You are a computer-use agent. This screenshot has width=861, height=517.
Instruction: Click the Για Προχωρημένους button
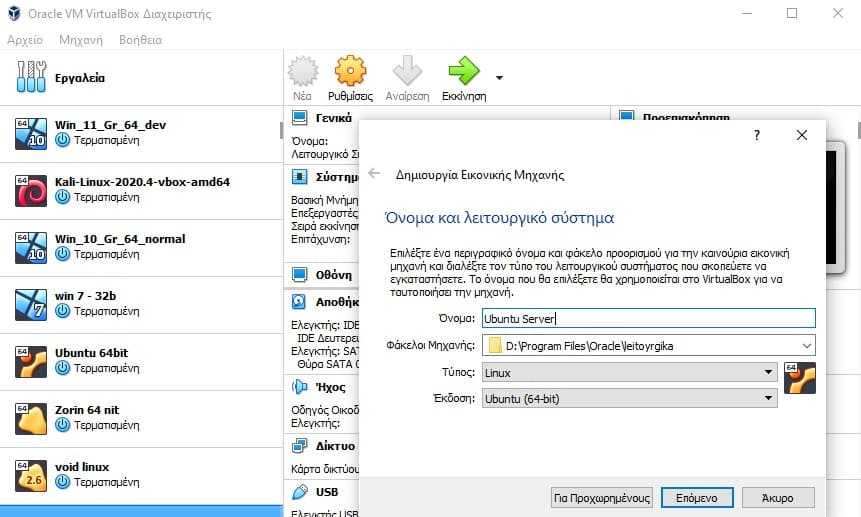coord(602,498)
